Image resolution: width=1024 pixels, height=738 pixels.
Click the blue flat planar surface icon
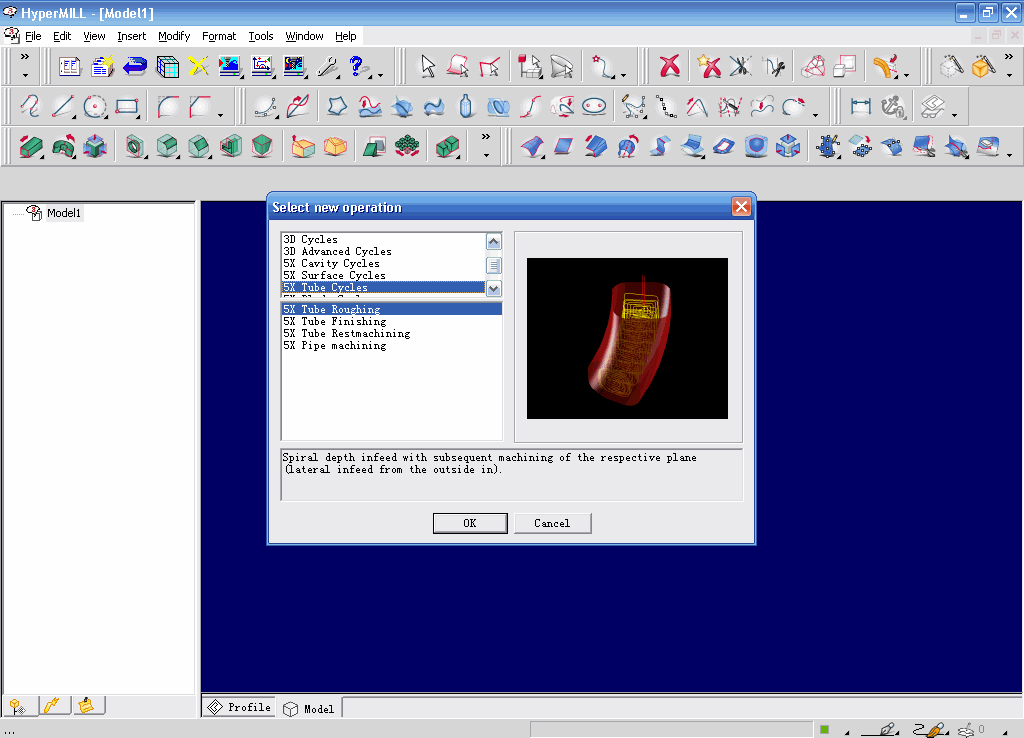click(x=563, y=146)
